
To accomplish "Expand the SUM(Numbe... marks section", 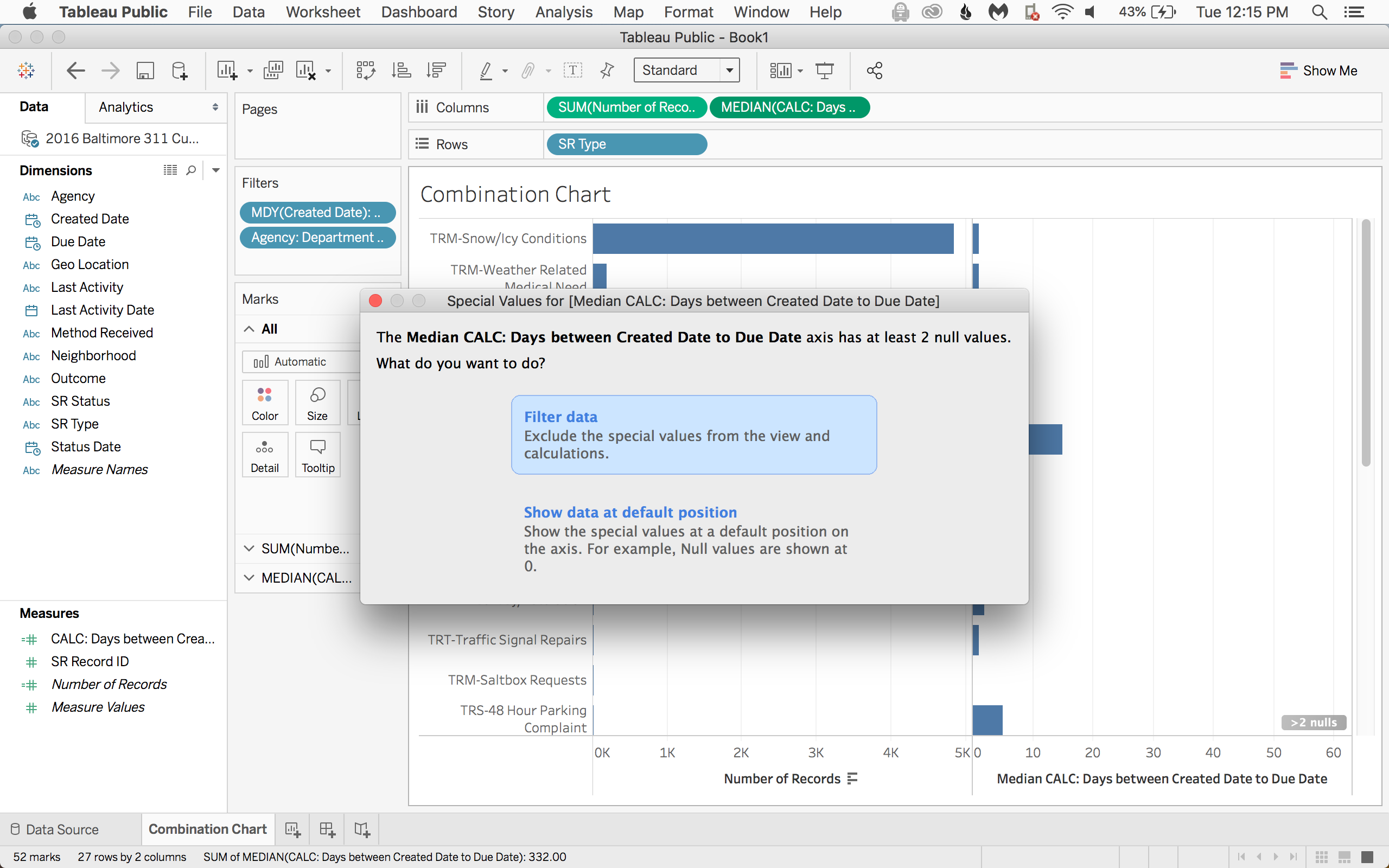I will click(249, 548).
